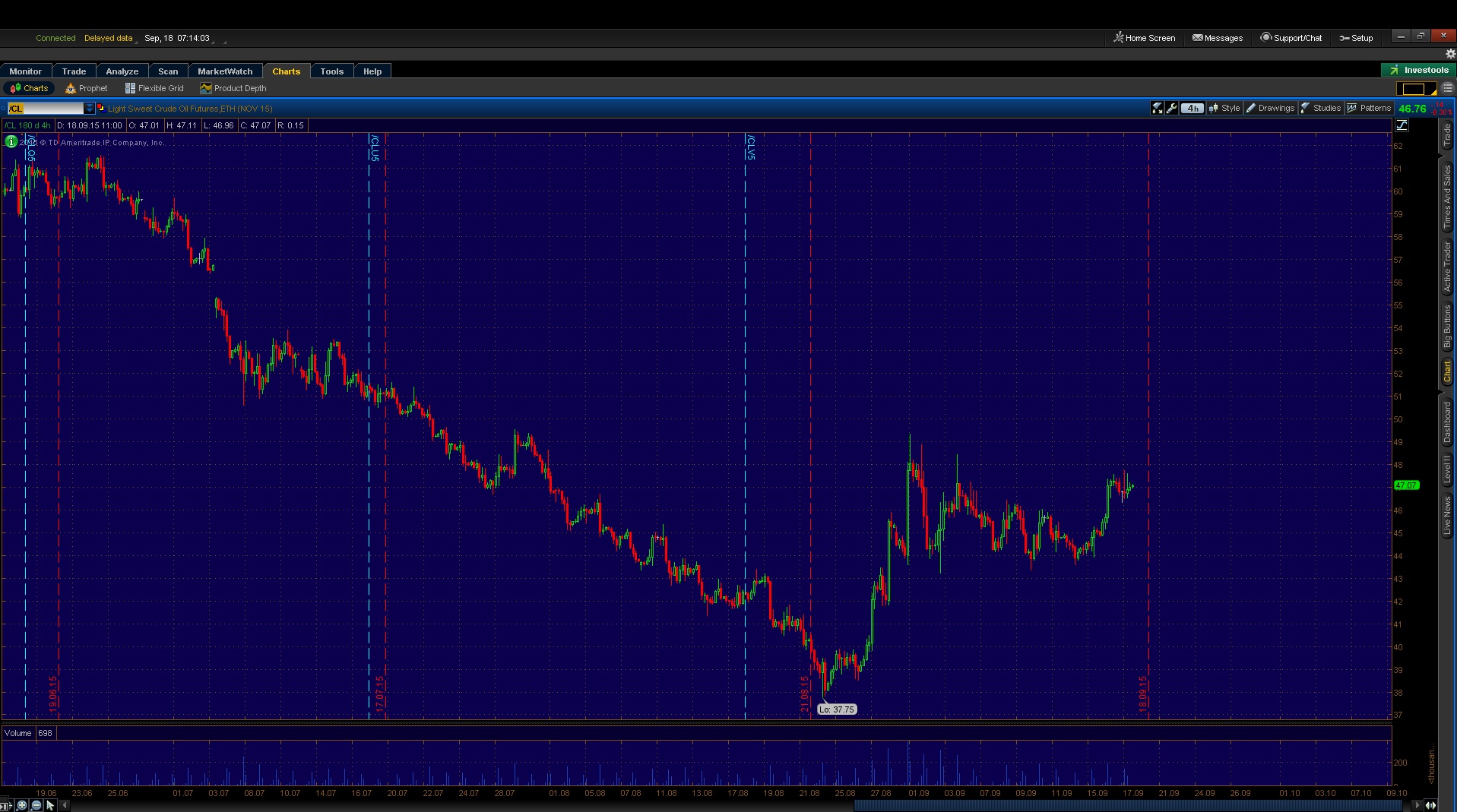Image resolution: width=1457 pixels, height=812 pixels.
Task: Open the Product Depth sub-tab
Action: coord(233,88)
